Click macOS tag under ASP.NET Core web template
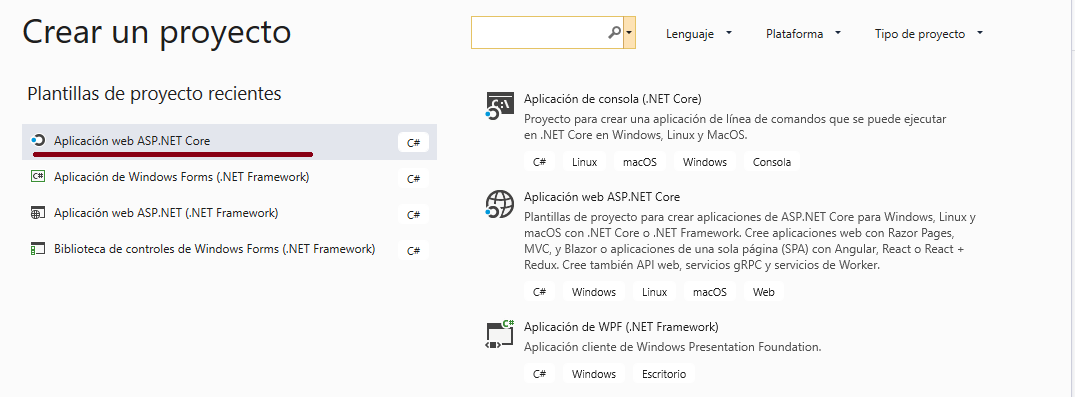The image size is (1078, 398). [710, 292]
